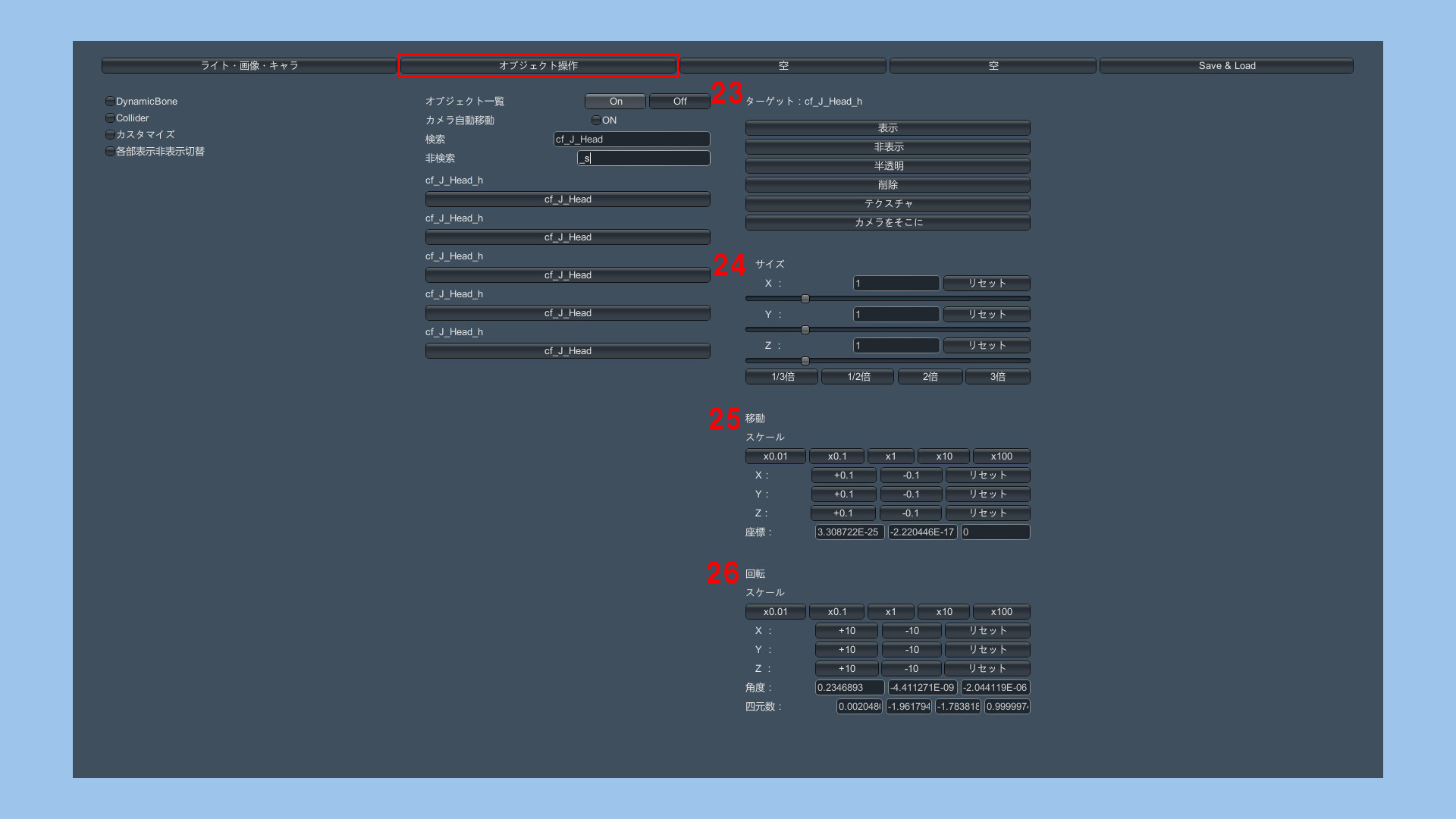1456x819 pixels.
Task: Select the オブジェクト操作 tab
Action: click(538, 66)
